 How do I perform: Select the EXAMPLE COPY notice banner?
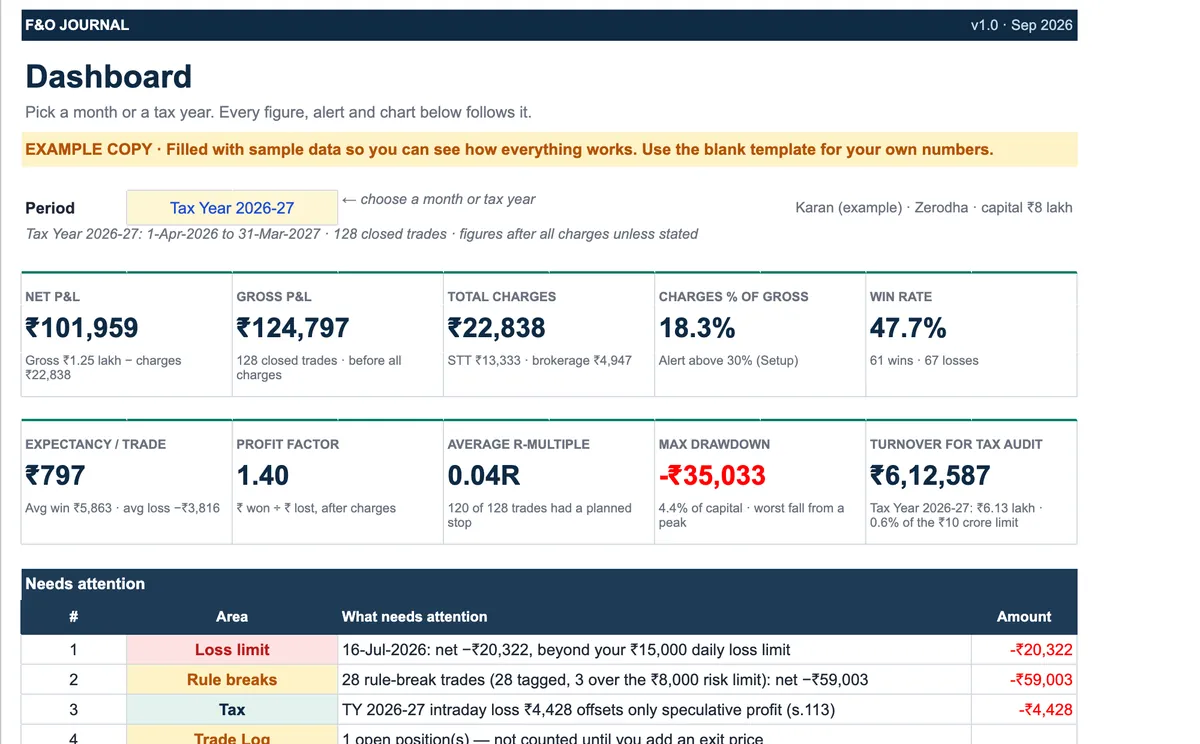coord(549,150)
